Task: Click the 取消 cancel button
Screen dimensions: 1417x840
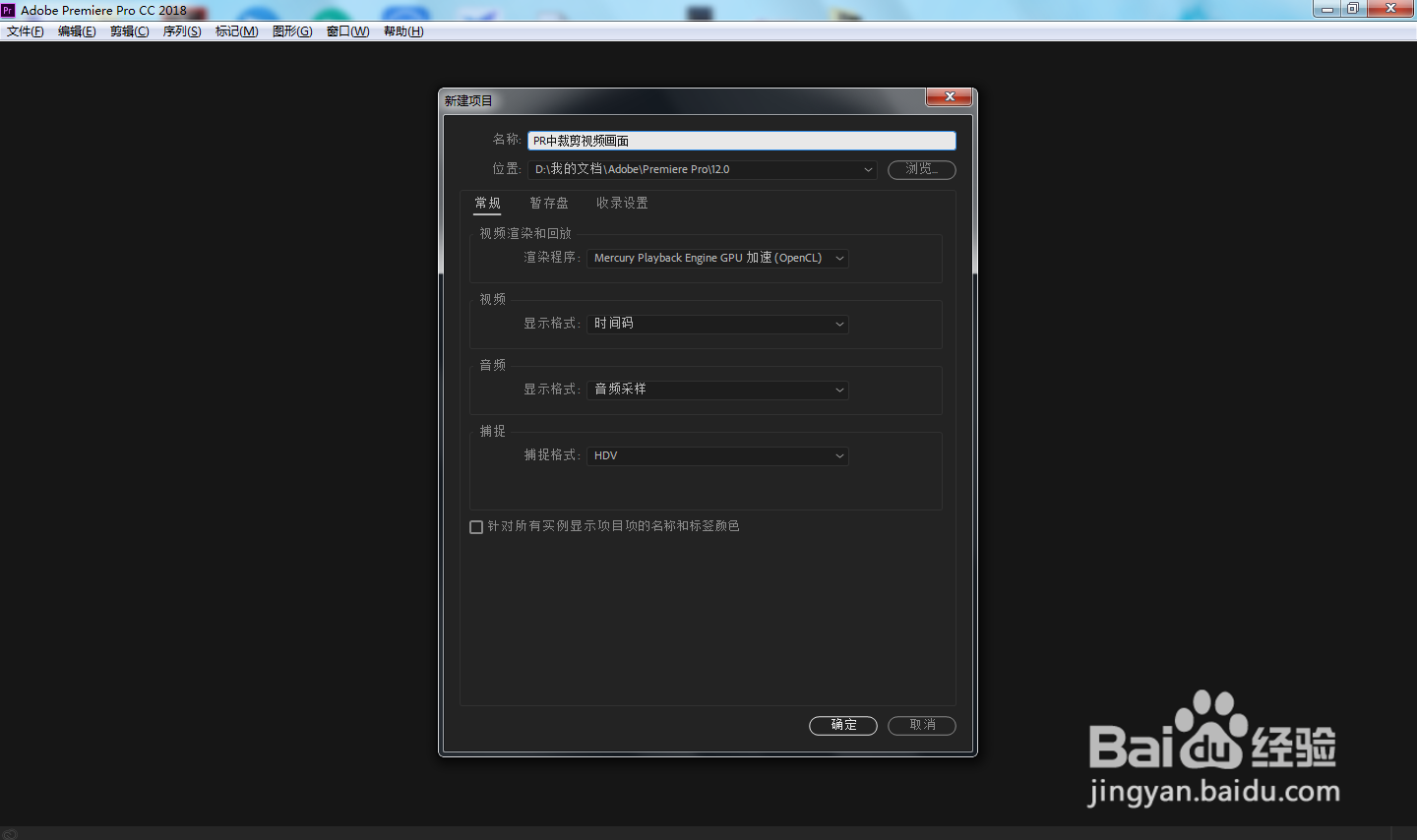Action: (922, 725)
